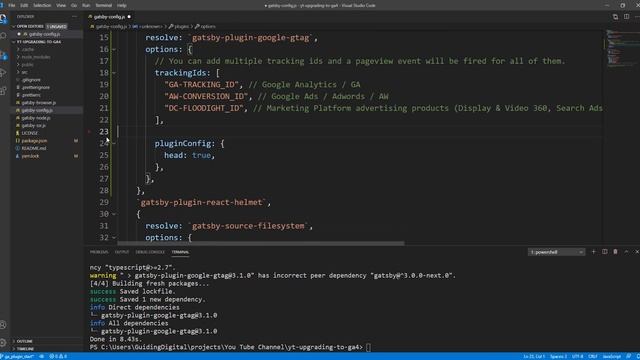Click synchronize changes icon in status bar
The image size is (640, 360).
pos(42,356)
